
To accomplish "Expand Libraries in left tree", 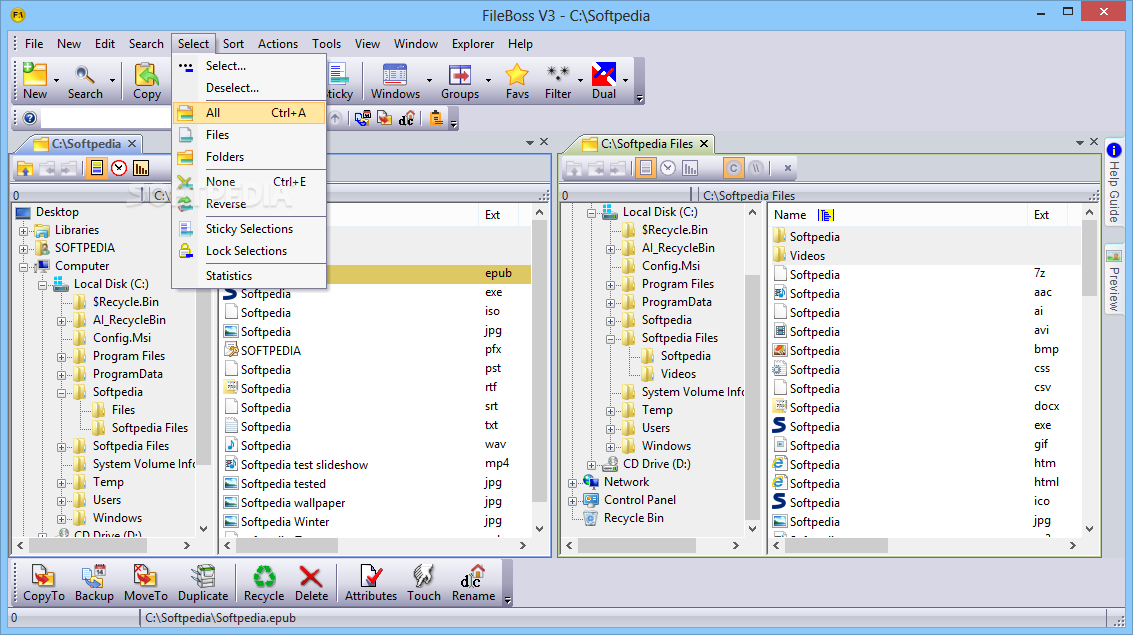I will [x=24, y=231].
